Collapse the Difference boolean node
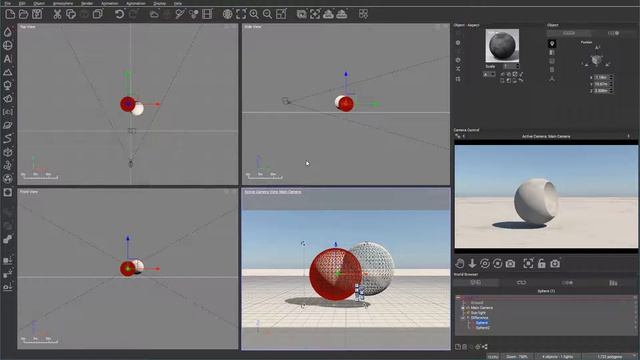Screen dimensions: 640x360 [462, 318]
